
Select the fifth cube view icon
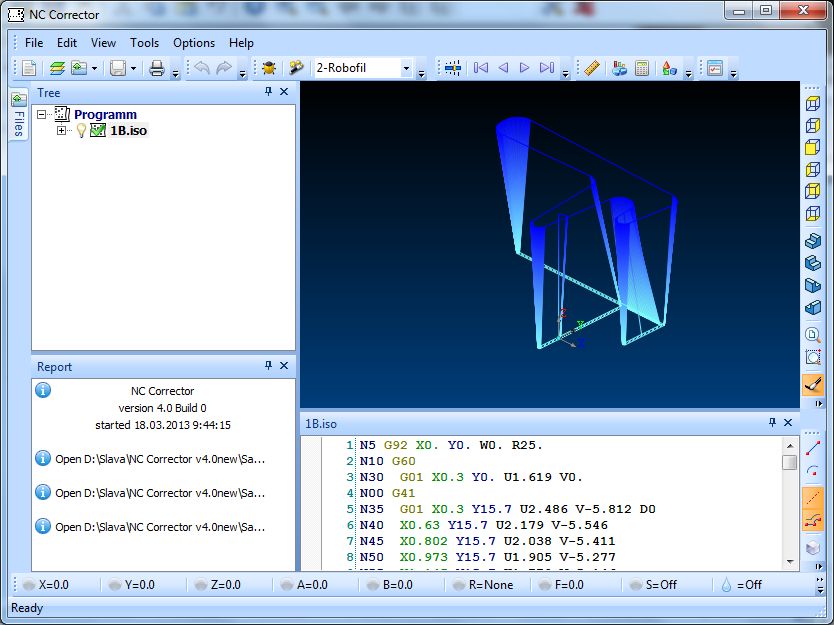click(812, 190)
